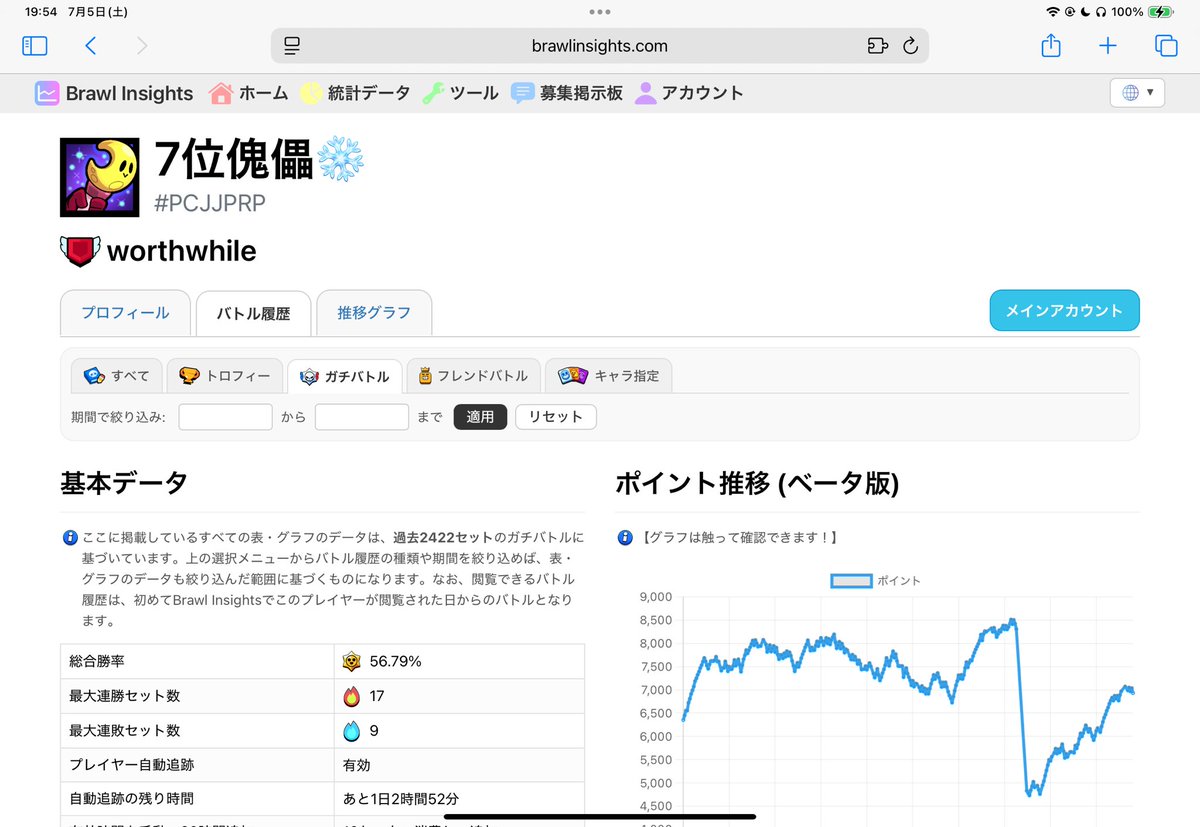Select ガチバトル filter tab
The height and width of the screenshot is (827, 1200).
pyautogui.click(x=344, y=376)
